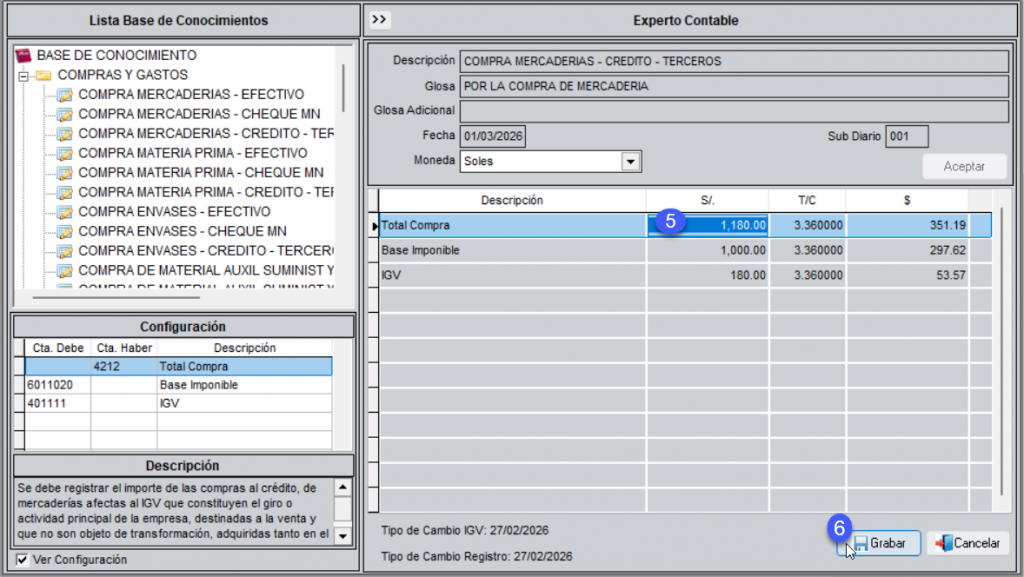Screen dimensions: 1024x577
Task: Click the >> collapse panel button
Action: (x=379, y=20)
